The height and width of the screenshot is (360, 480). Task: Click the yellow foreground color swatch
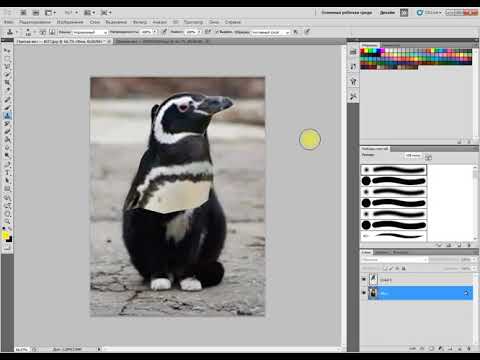6,236
